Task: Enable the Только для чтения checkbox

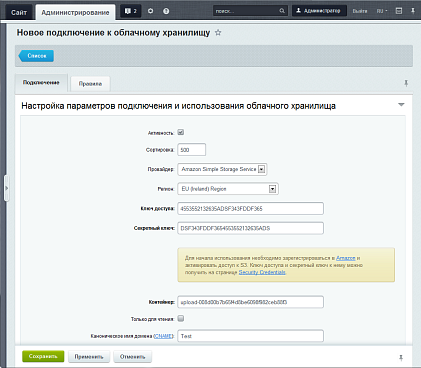Action: point(181,319)
